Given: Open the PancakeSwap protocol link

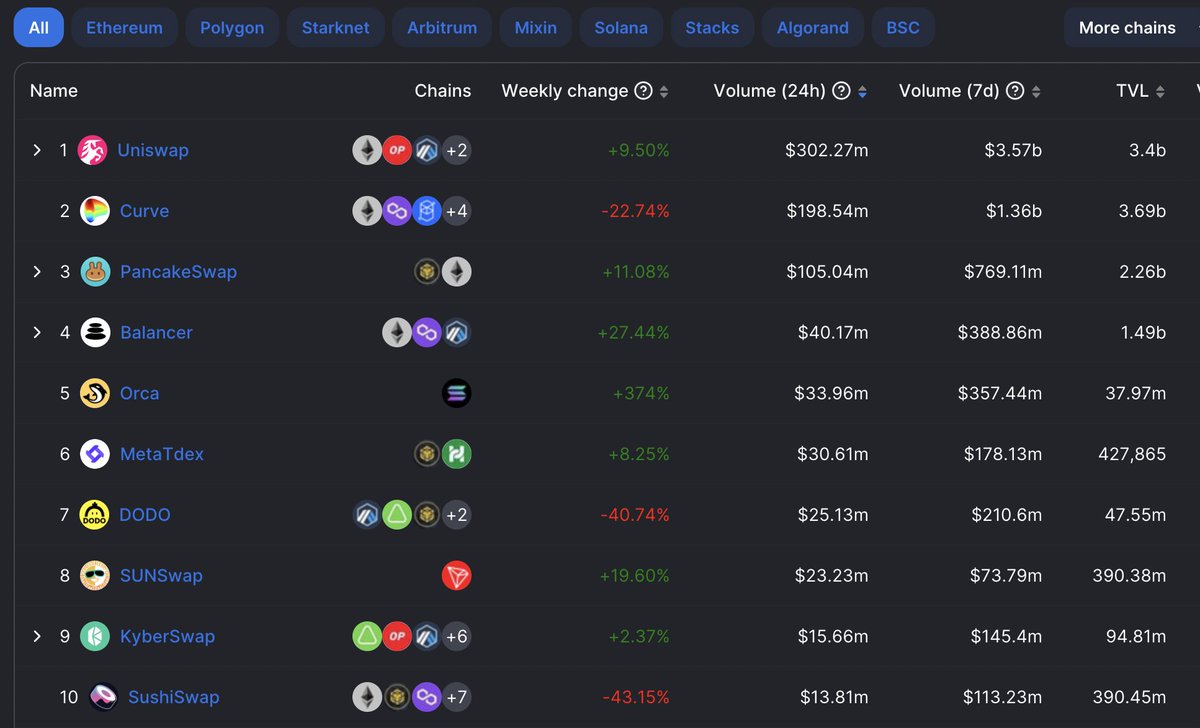Looking at the screenshot, I should click(x=178, y=272).
